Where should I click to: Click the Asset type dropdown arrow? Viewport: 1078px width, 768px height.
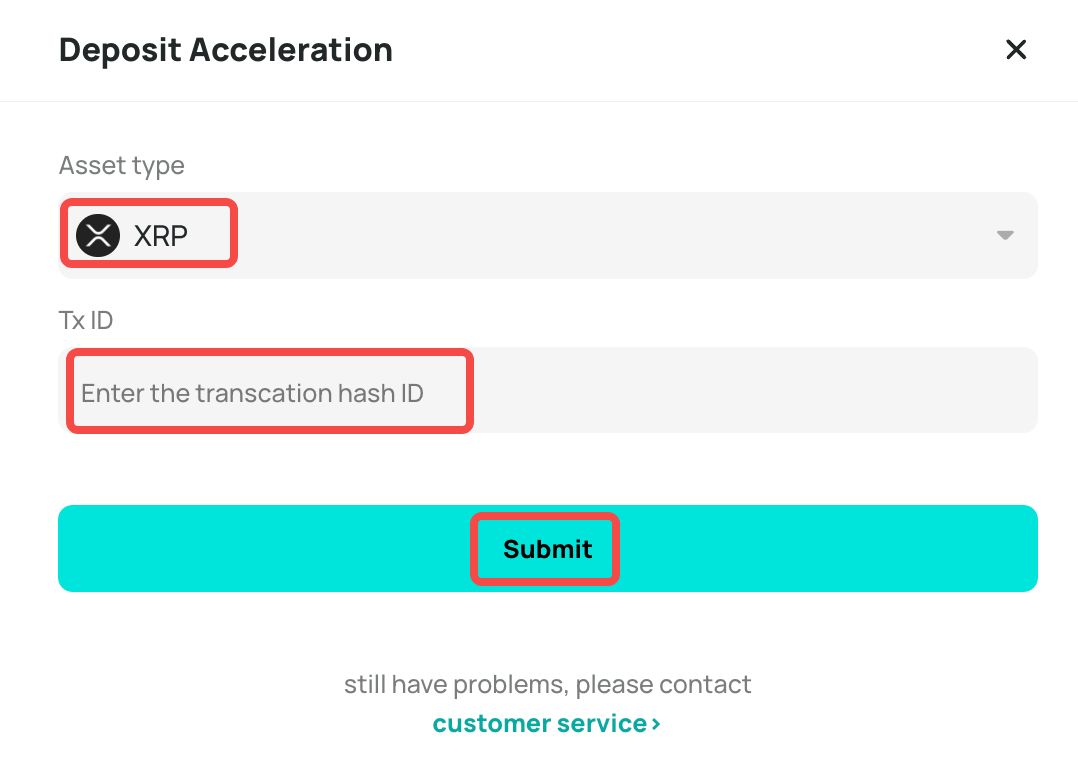(x=1005, y=236)
